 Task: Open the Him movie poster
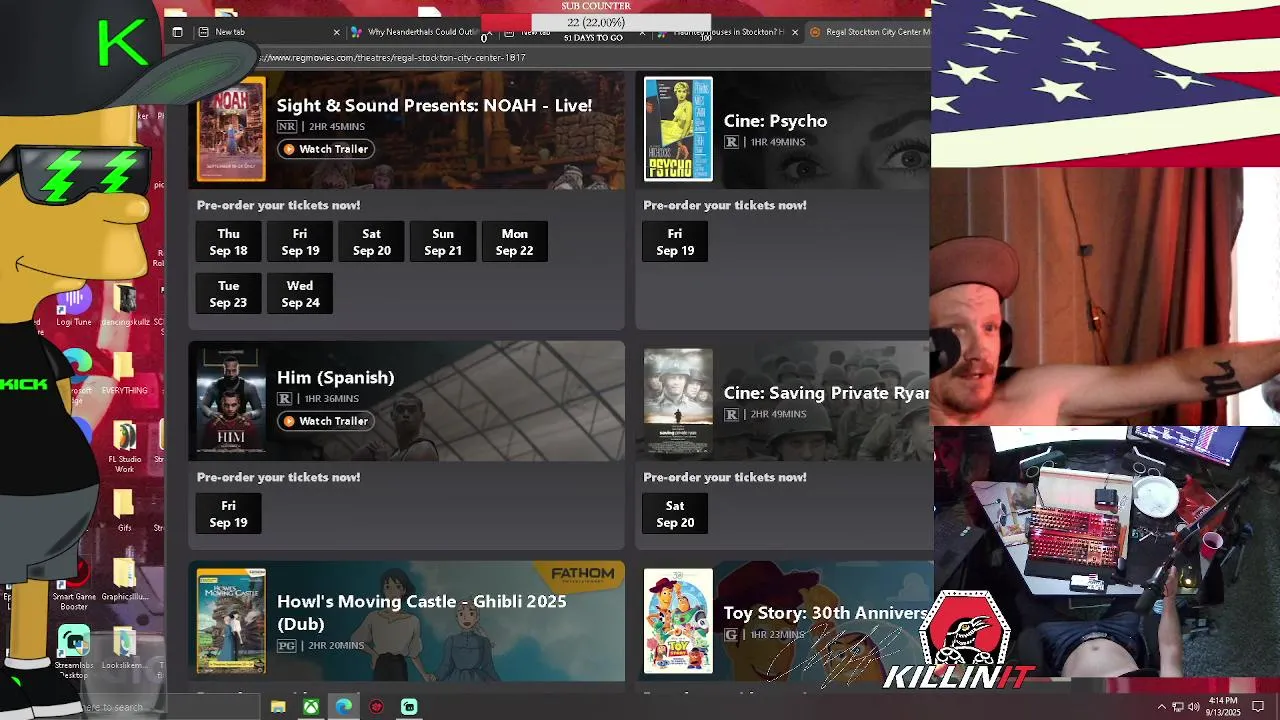point(231,401)
